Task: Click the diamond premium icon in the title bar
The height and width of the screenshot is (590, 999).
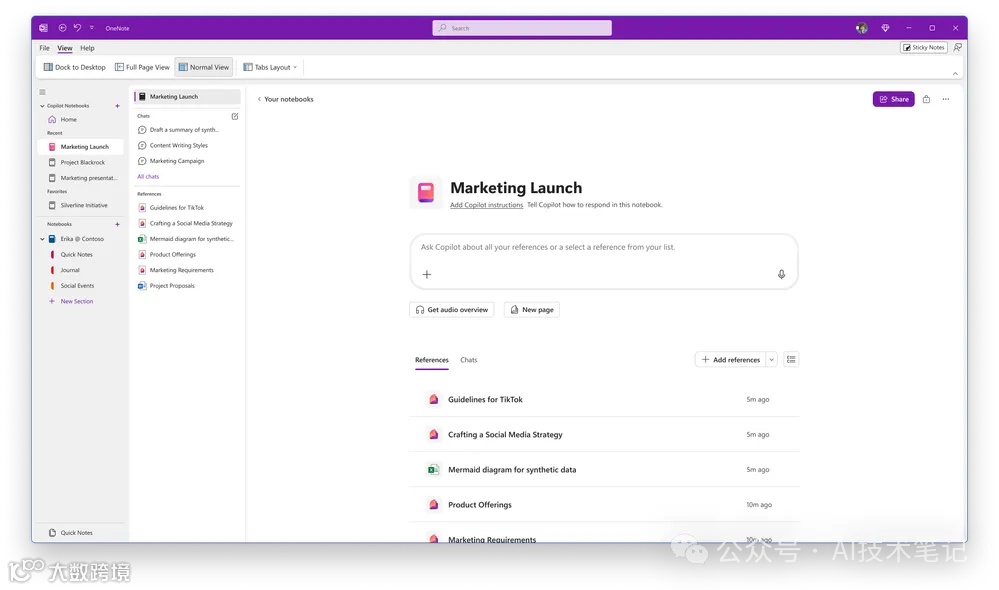Action: pyautogui.click(x=885, y=28)
